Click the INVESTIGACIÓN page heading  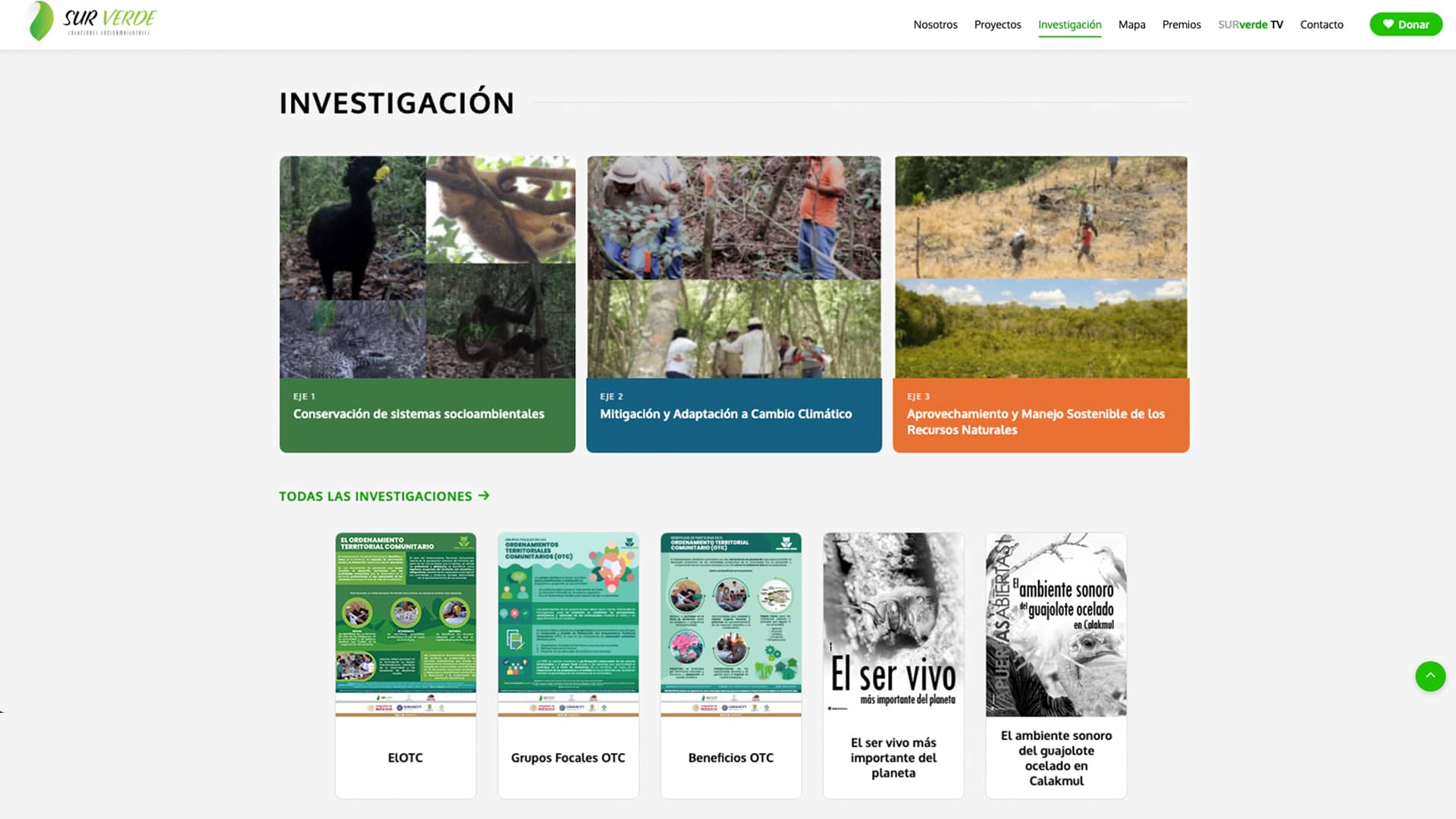pos(397,103)
